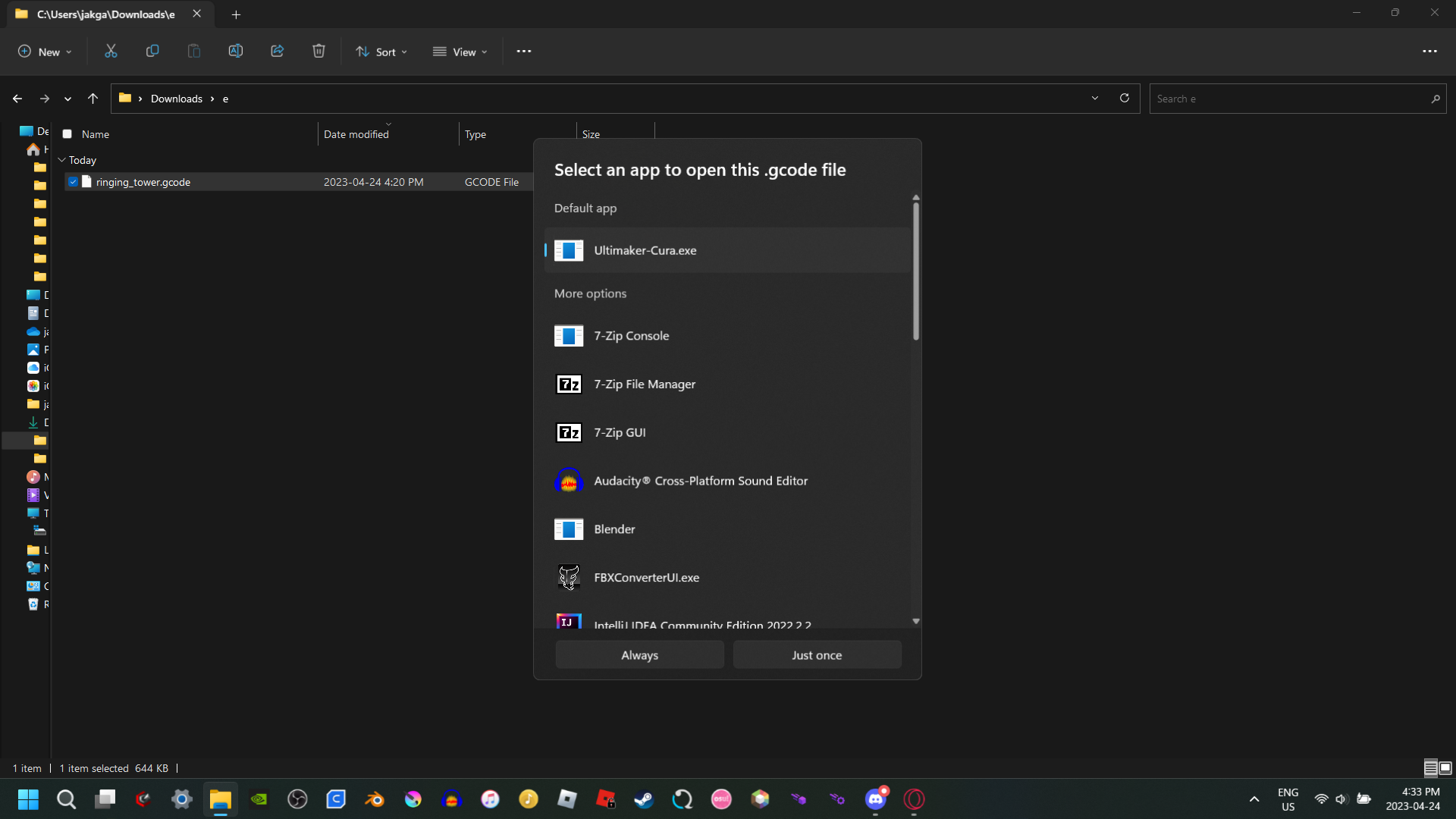The width and height of the screenshot is (1456, 819).
Task: Open the New menu
Action: point(45,52)
